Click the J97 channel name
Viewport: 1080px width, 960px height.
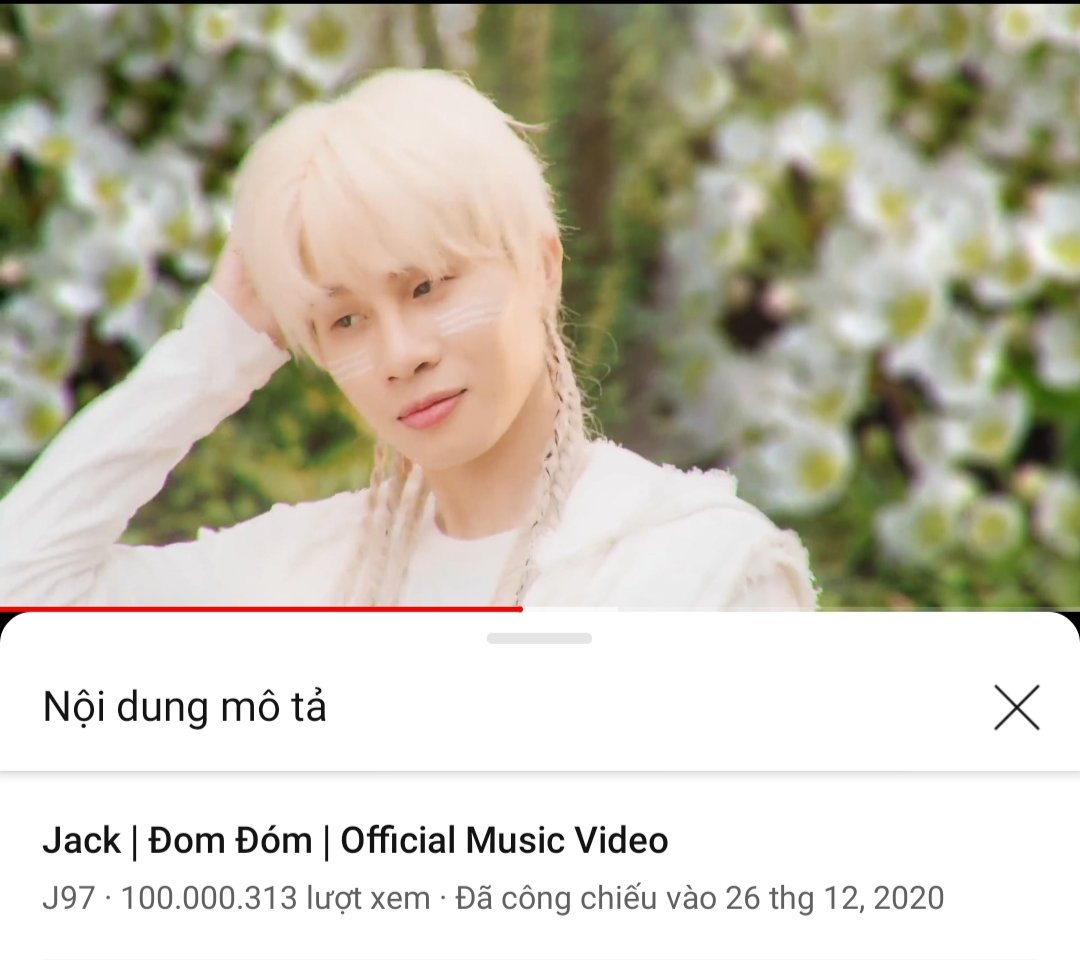coord(68,898)
